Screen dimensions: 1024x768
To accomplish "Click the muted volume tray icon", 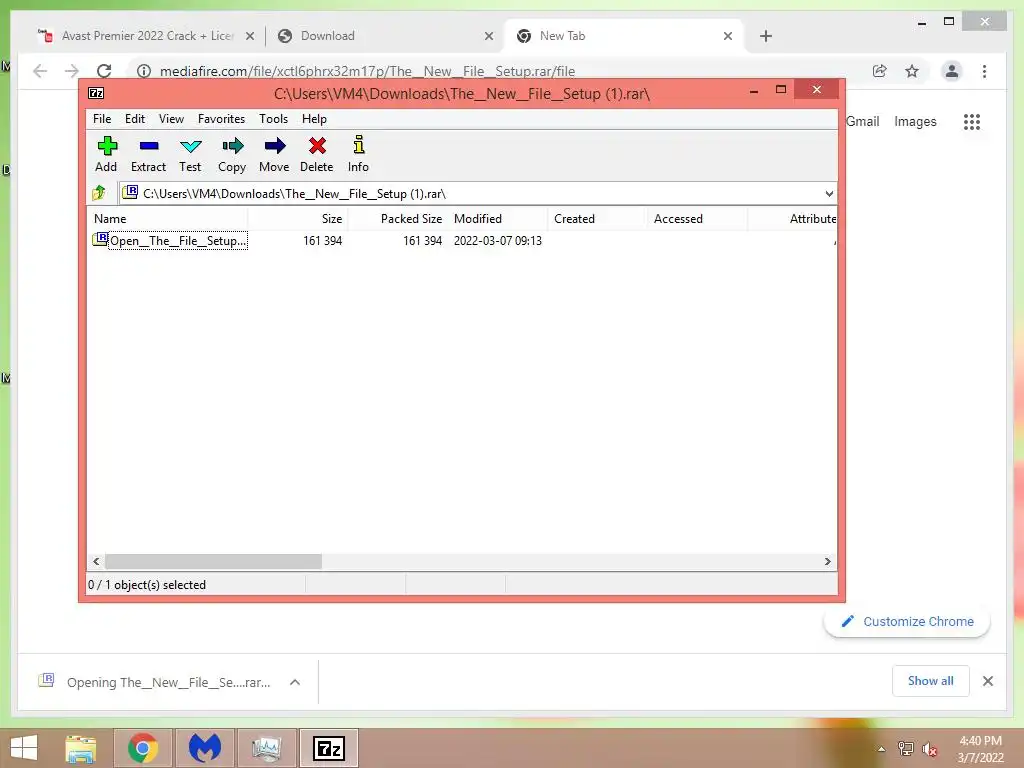I will point(929,749).
